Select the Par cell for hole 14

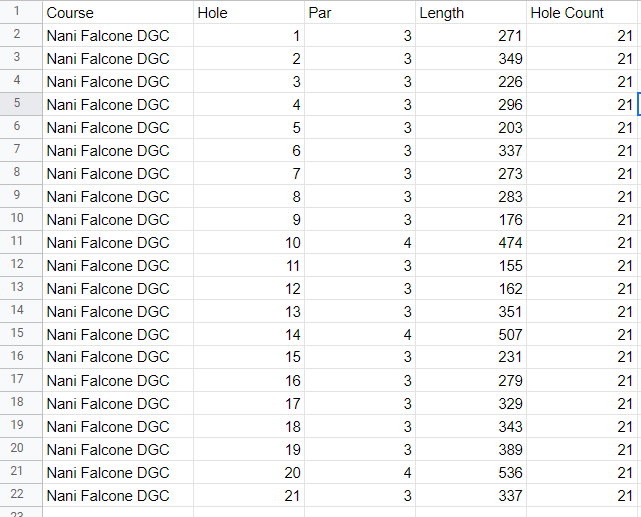[359, 334]
